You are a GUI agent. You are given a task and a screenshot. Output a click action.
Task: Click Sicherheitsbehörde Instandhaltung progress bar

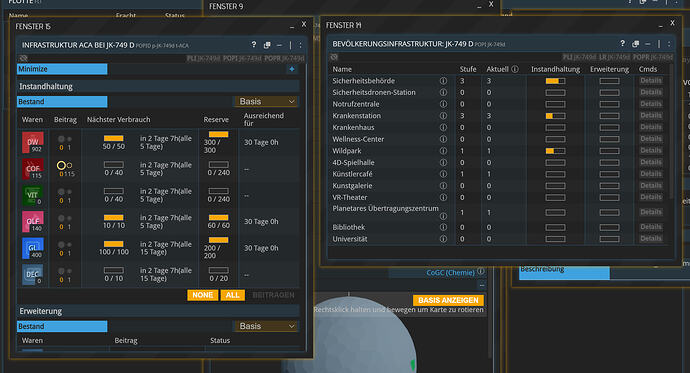[x=555, y=81]
